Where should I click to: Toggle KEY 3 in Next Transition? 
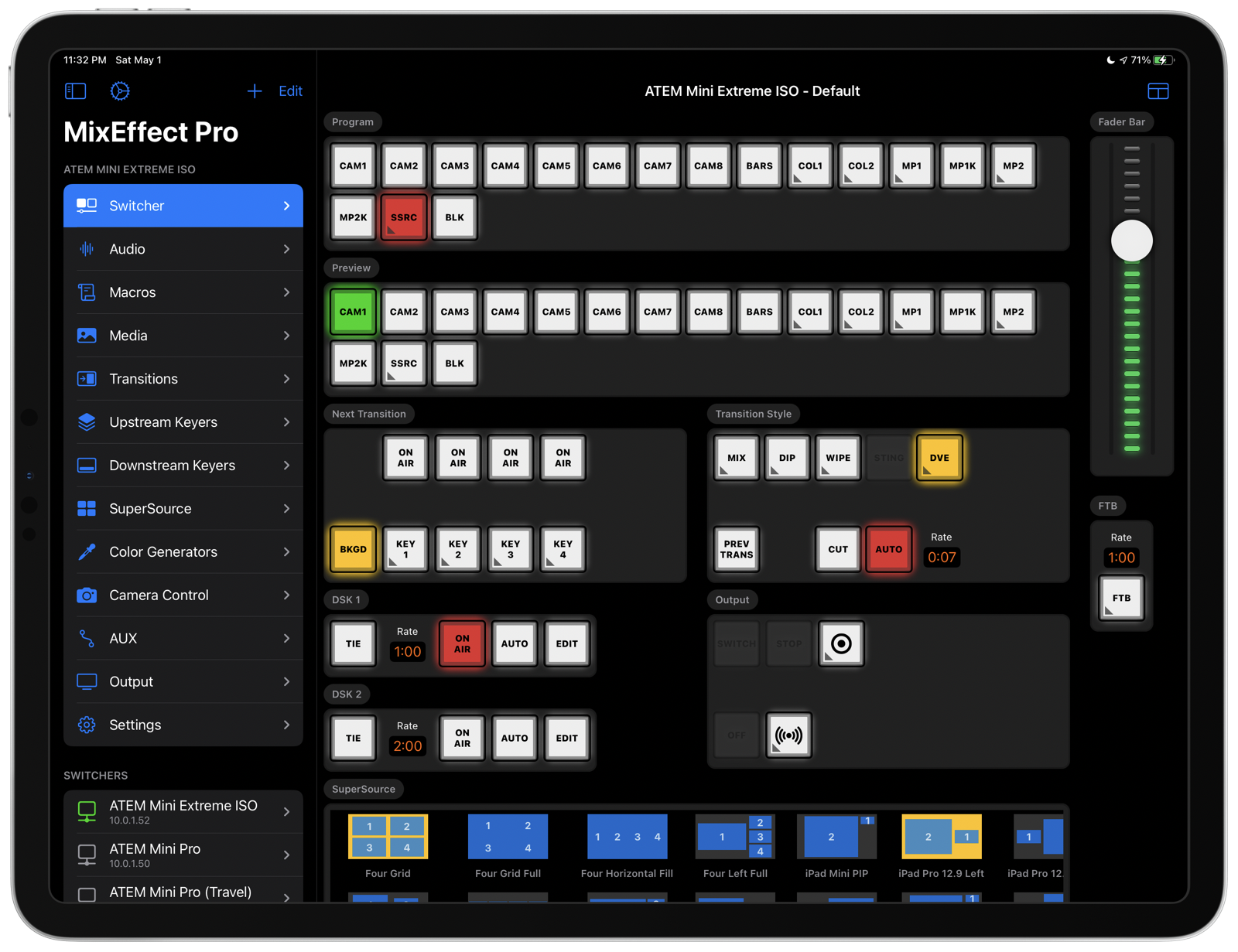pyautogui.click(x=511, y=549)
